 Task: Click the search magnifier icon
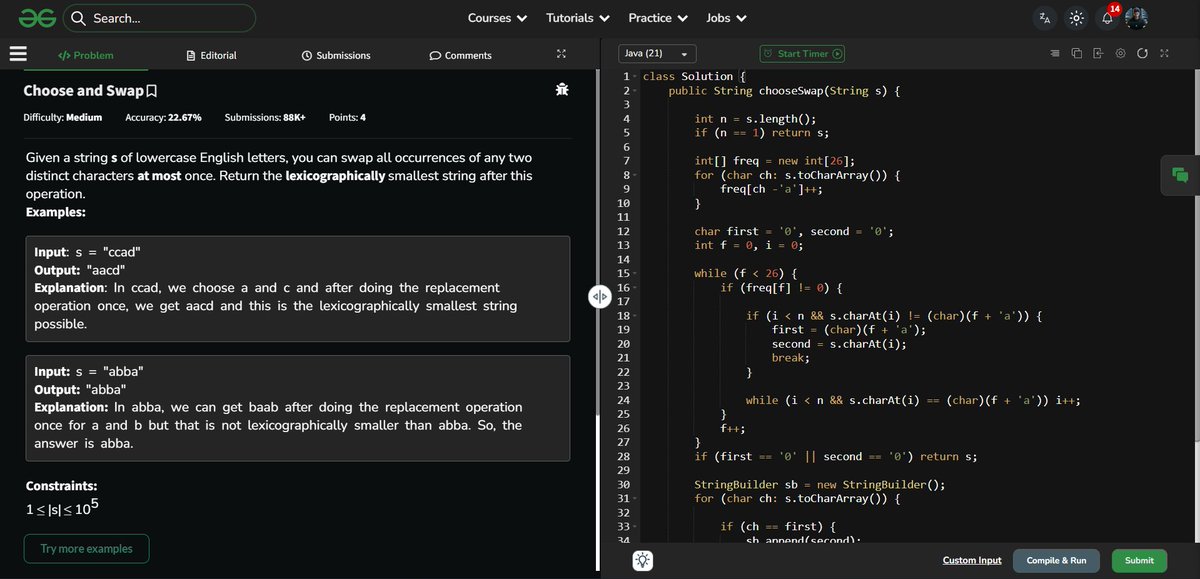79,18
